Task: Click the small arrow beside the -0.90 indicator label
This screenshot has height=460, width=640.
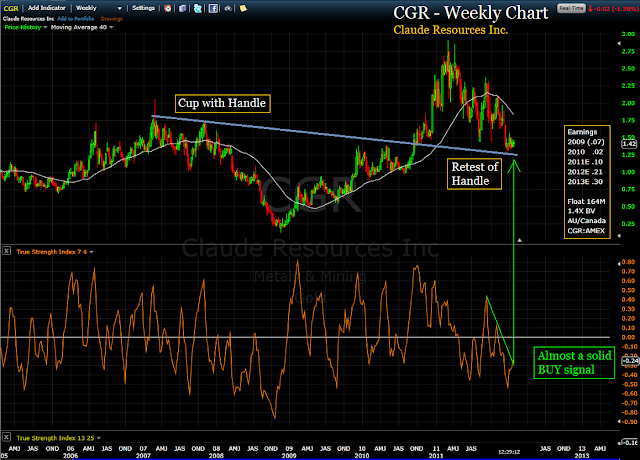Action: pos(619,422)
